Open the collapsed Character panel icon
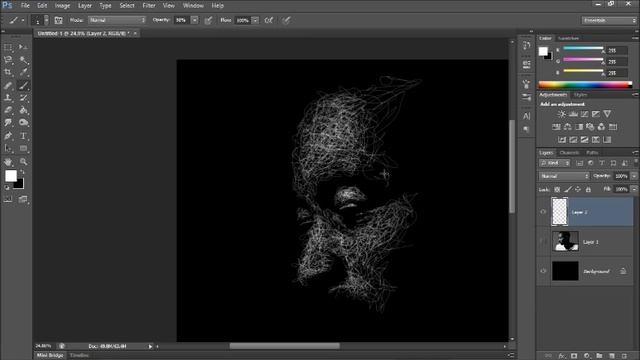This screenshot has width=640, height=360. click(x=527, y=116)
